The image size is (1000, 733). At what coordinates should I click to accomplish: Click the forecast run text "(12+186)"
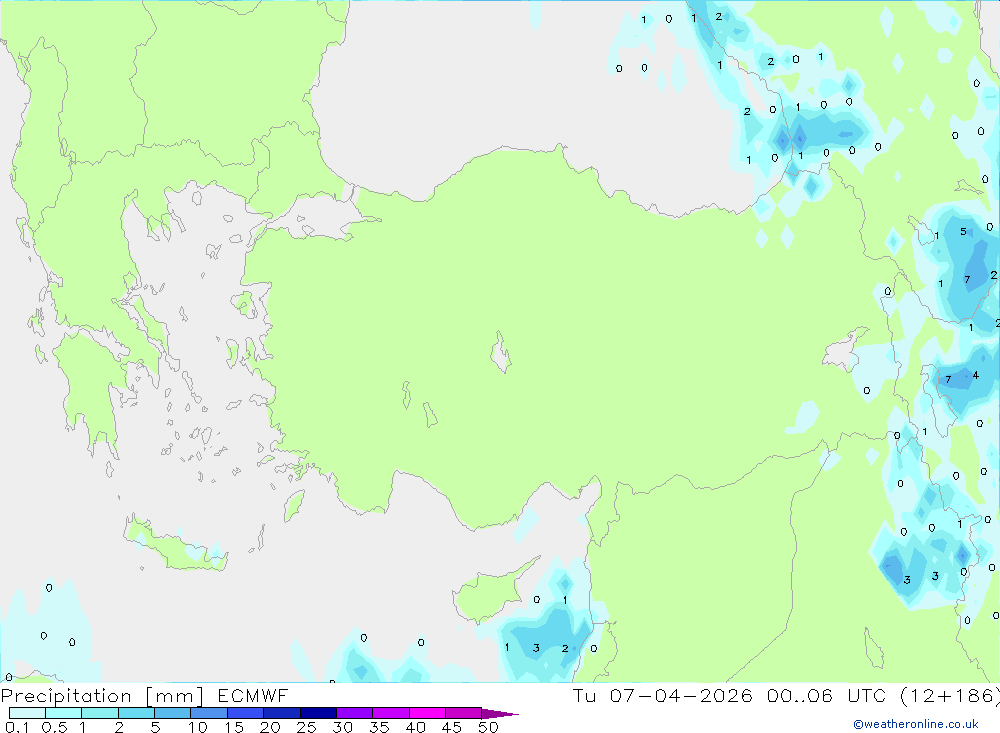tap(950, 695)
